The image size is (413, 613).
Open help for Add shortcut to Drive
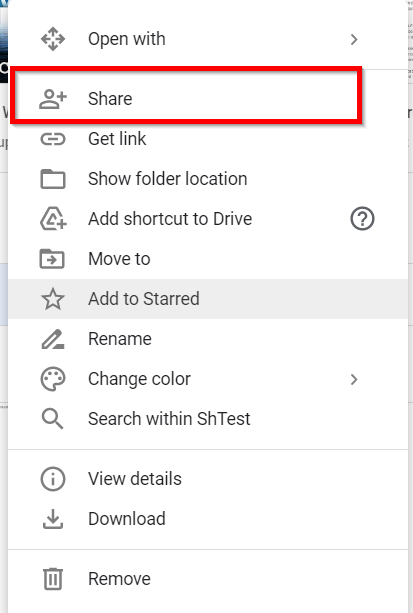[x=362, y=219]
